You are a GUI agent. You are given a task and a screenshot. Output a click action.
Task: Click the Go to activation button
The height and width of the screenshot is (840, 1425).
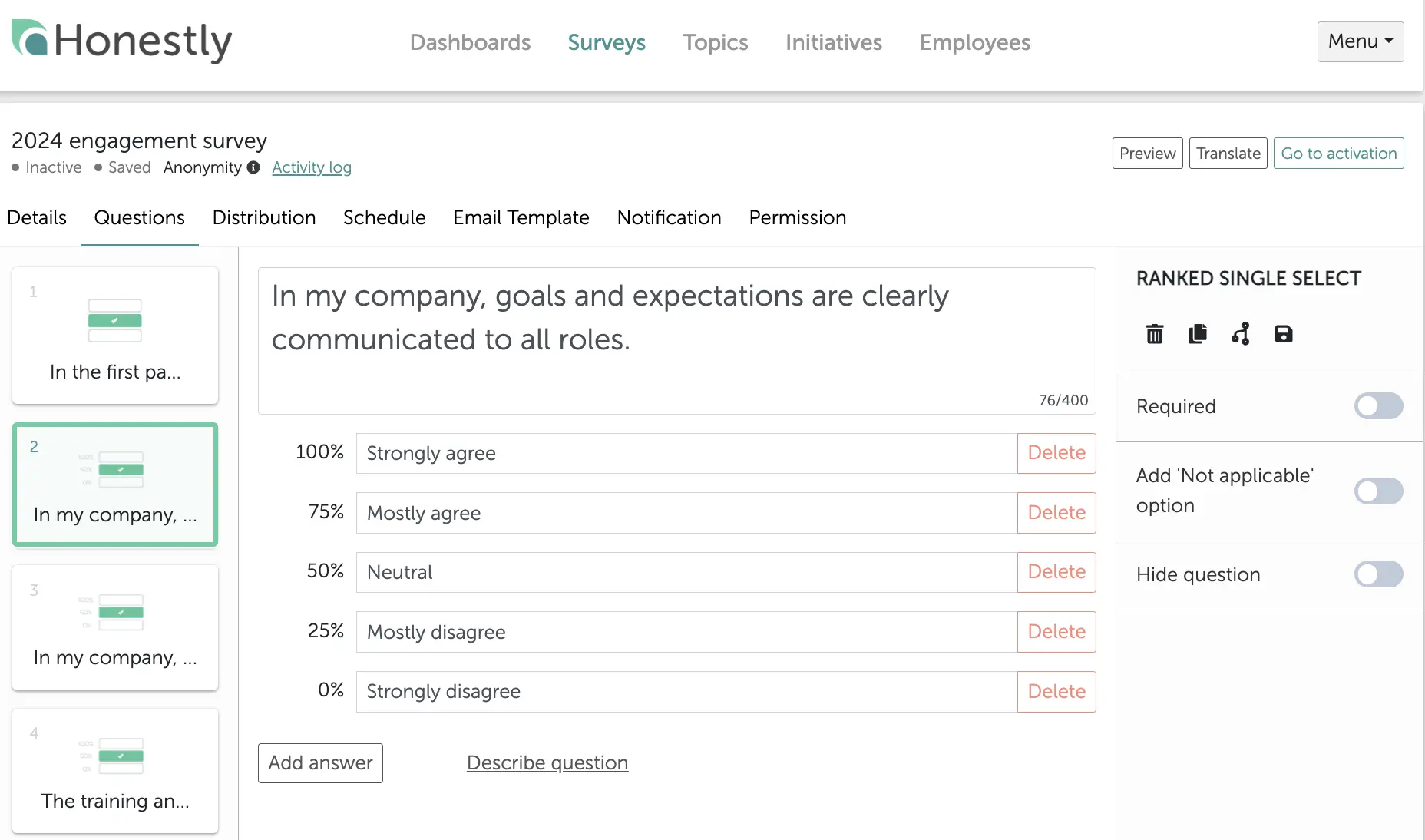tap(1338, 154)
